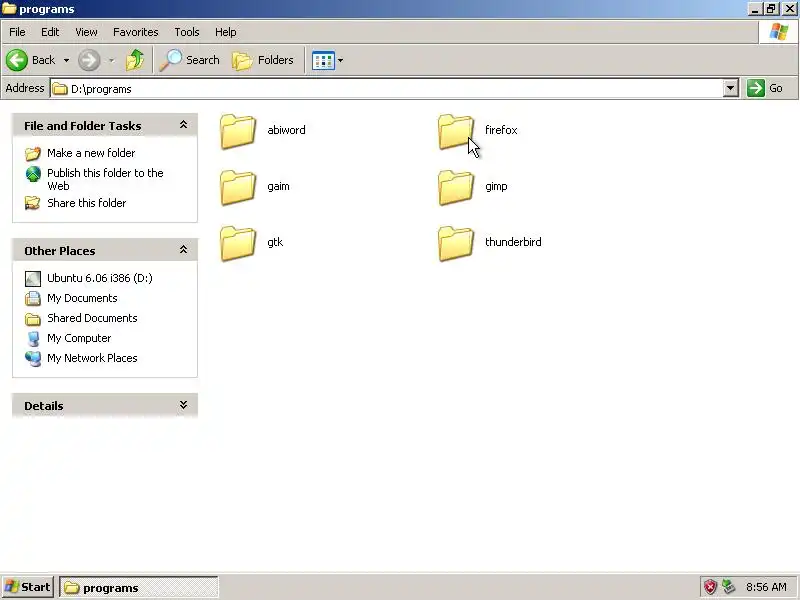Image resolution: width=800 pixels, height=600 pixels.
Task: Collapse the Other Places panel
Action: [x=183, y=250]
